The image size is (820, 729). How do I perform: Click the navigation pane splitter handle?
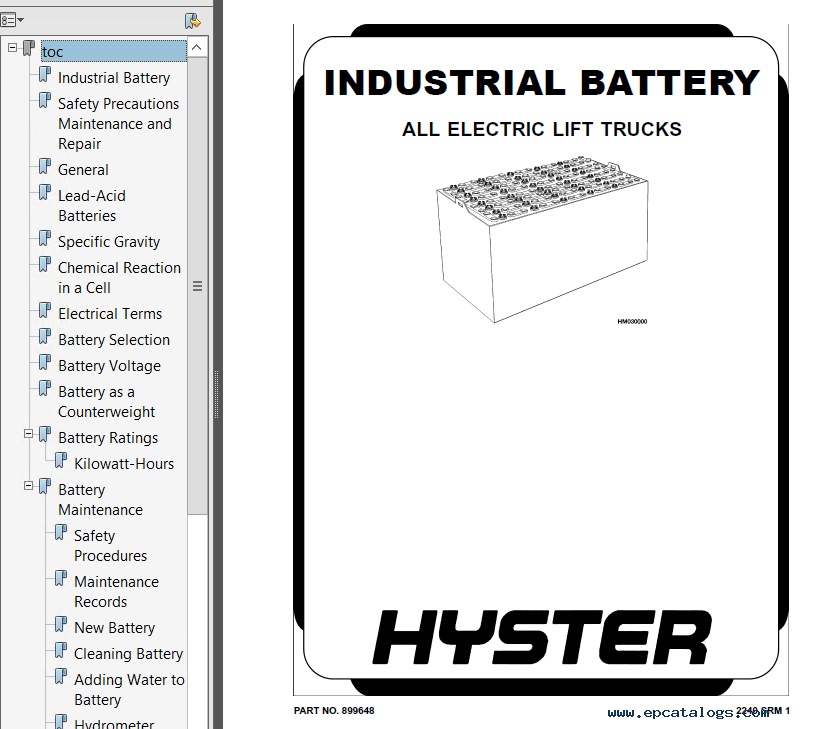click(x=217, y=395)
